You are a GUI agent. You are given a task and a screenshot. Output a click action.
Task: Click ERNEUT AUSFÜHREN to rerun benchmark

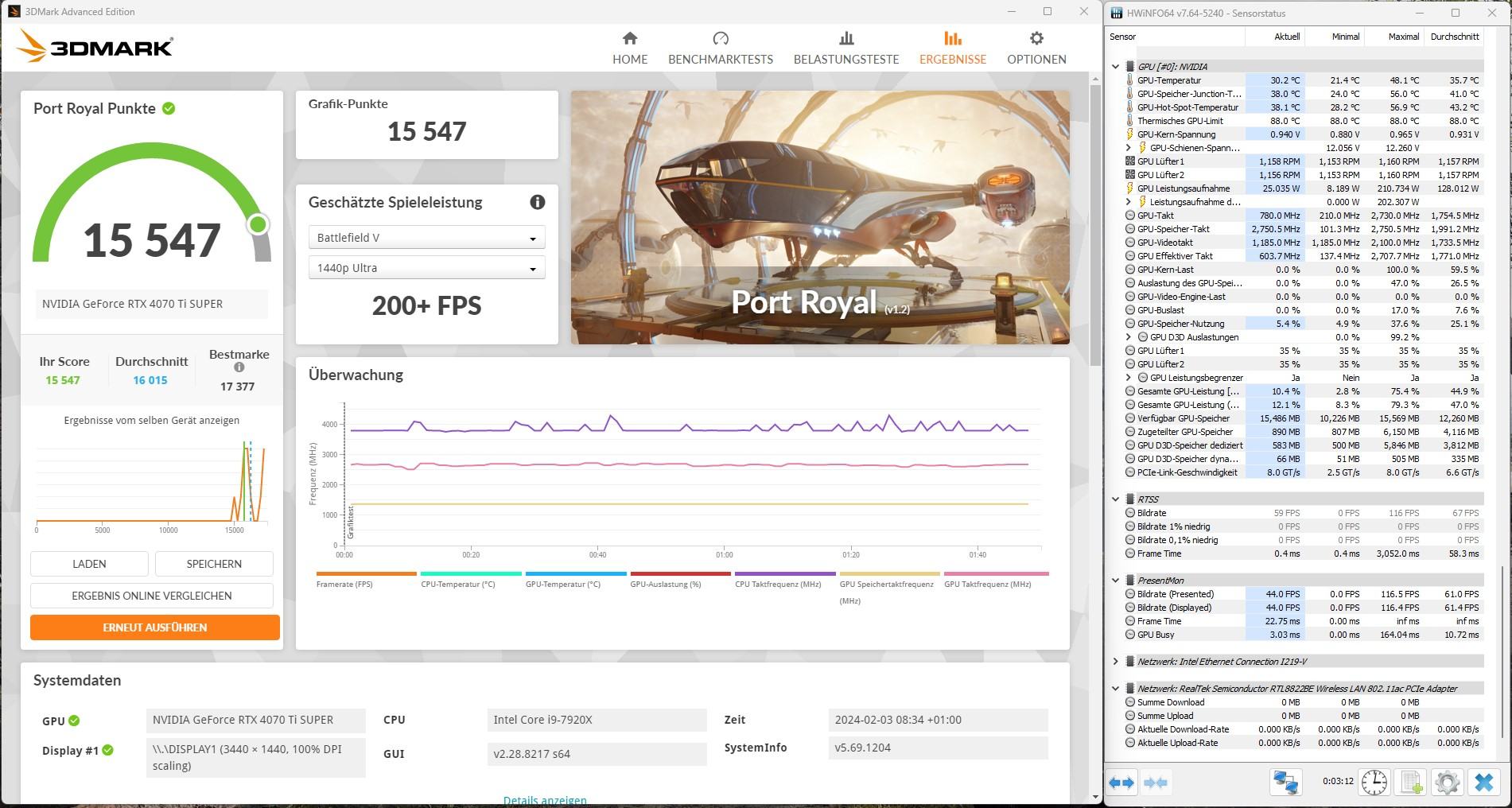coord(155,627)
